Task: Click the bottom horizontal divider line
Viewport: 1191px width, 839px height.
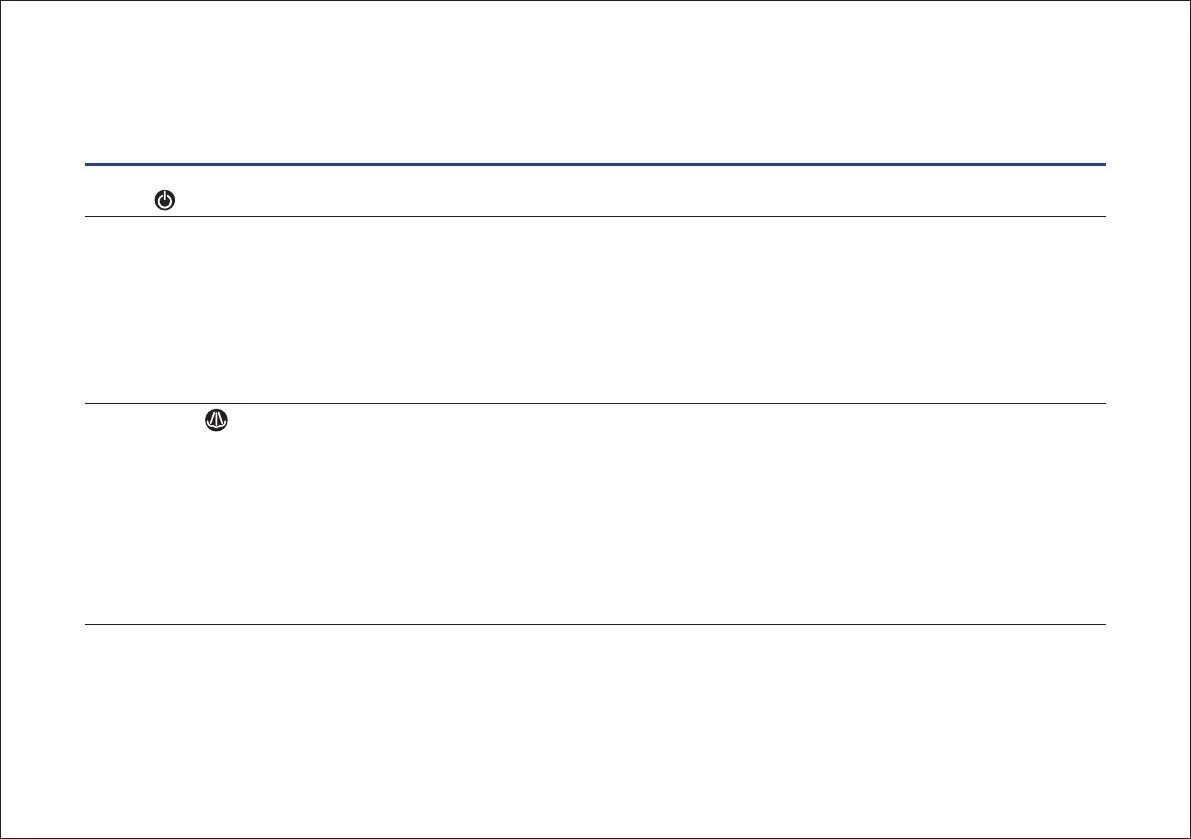Action: click(x=595, y=624)
